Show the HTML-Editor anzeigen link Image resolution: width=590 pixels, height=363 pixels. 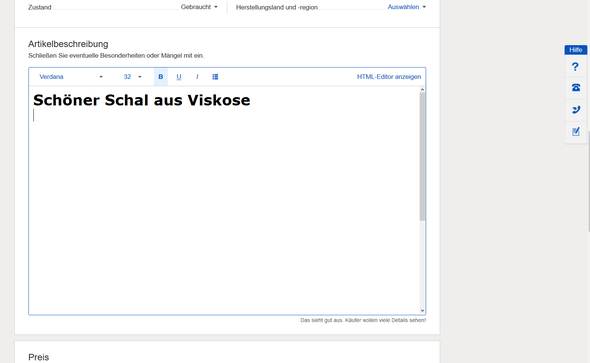(389, 77)
